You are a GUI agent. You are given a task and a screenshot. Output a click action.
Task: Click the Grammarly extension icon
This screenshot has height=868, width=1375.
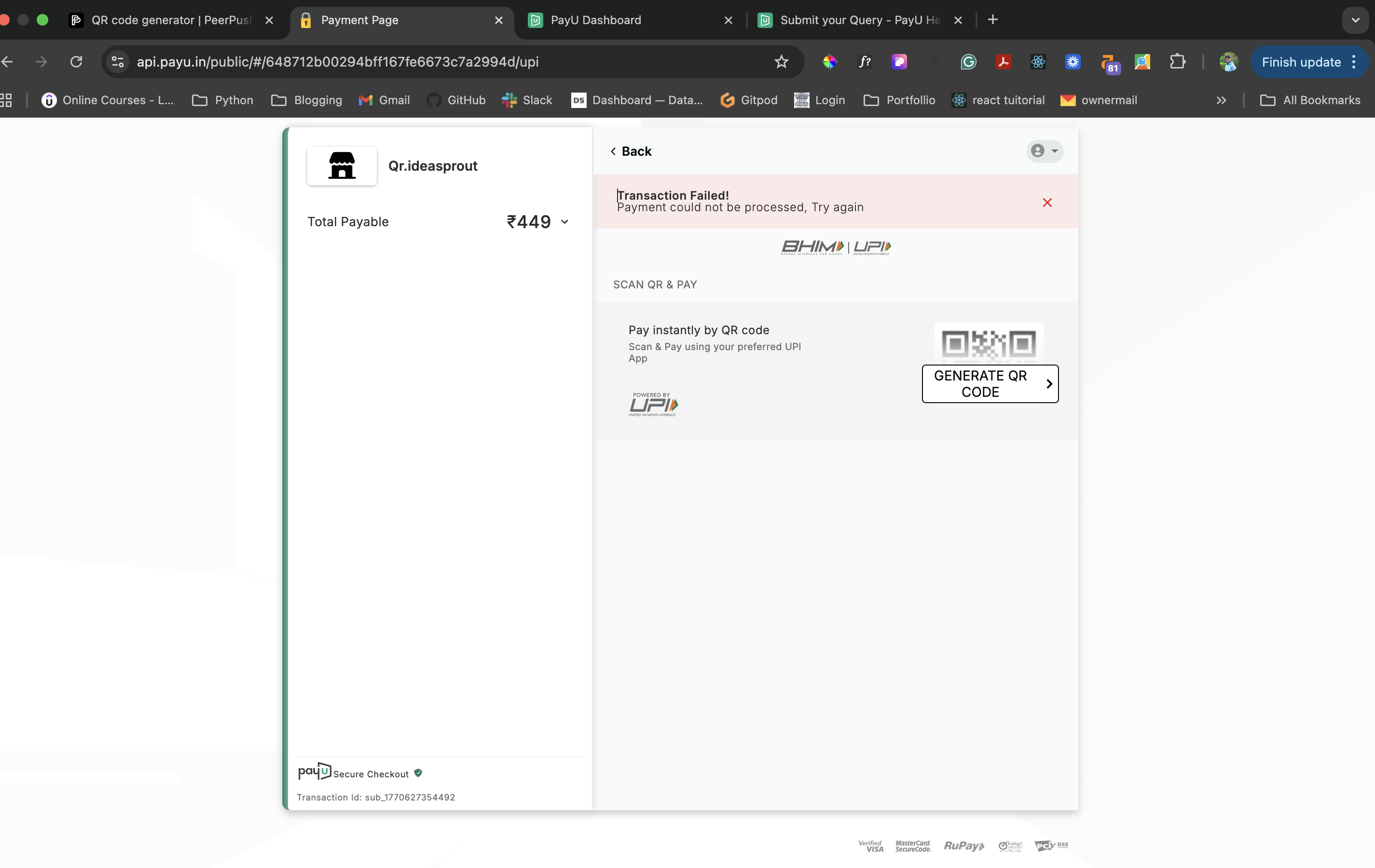(x=968, y=62)
